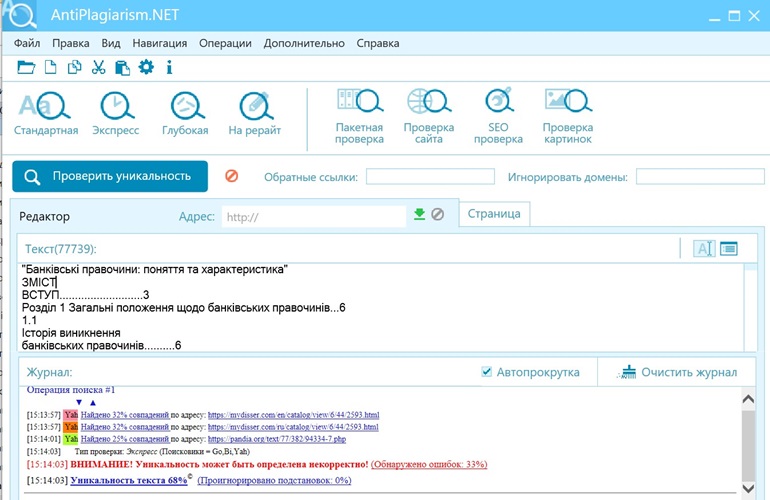Show program info with the i icon

(x=169, y=67)
